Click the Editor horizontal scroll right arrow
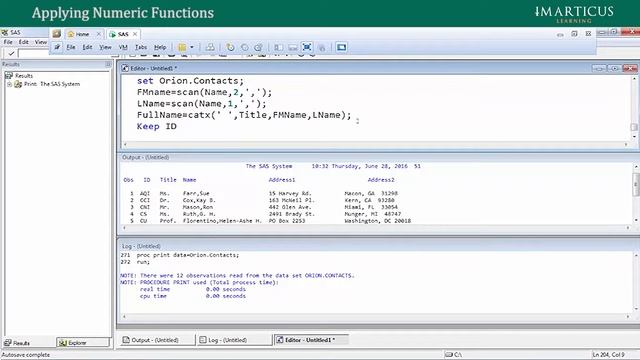The height and width of the screenshot is (360, 640). pyautogui.click(x=626, y=144)
